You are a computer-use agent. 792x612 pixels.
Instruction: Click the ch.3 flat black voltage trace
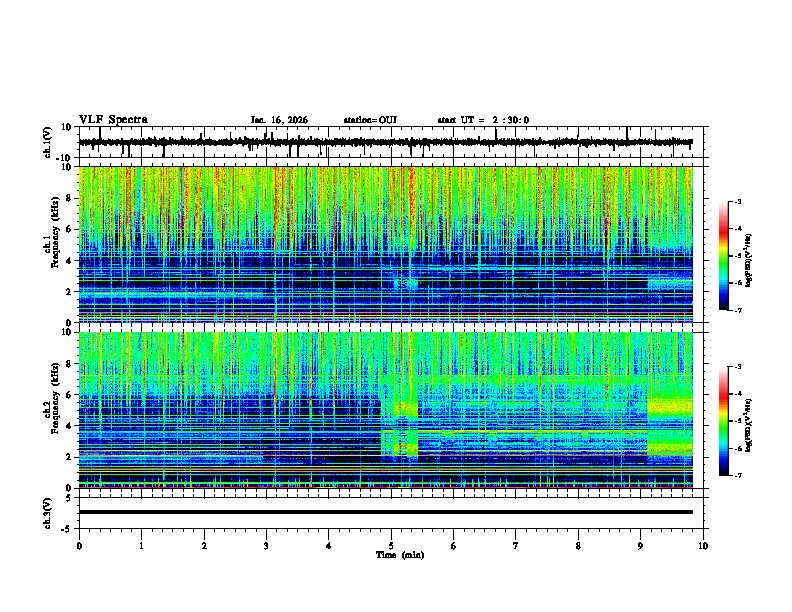pyautogui.click(x=385, y=512)
